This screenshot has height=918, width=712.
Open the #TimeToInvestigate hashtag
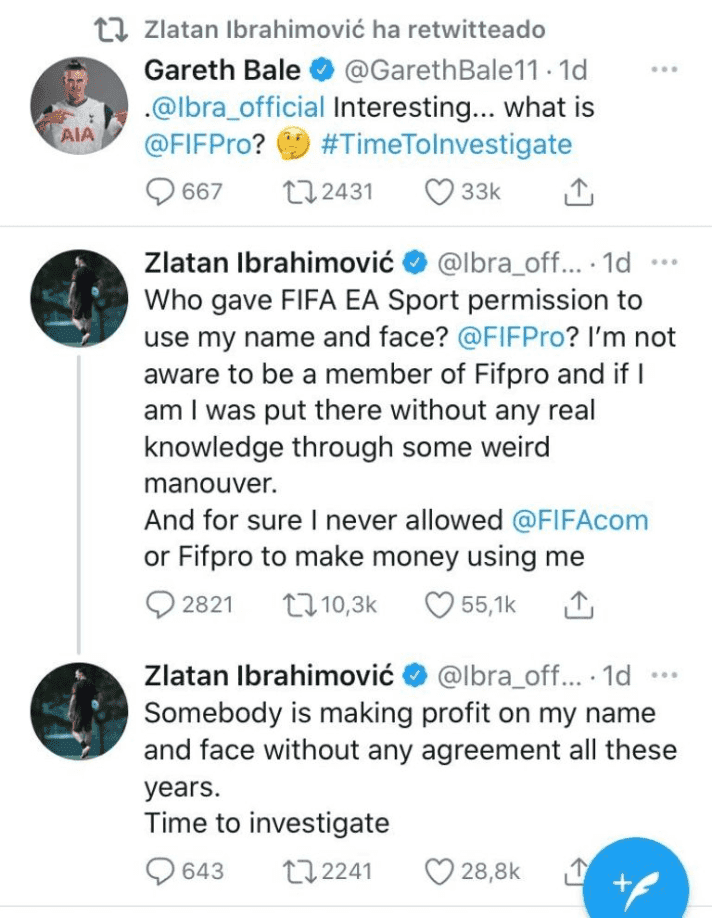(447, 144)
